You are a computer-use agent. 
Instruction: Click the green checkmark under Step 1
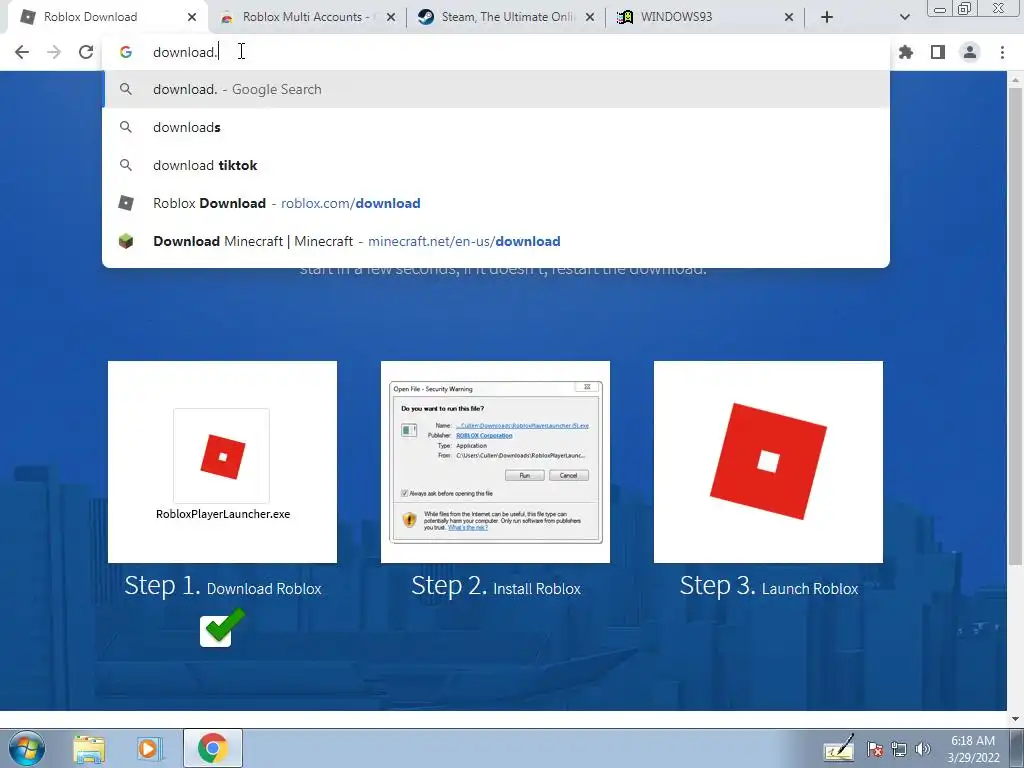point(223,628)
